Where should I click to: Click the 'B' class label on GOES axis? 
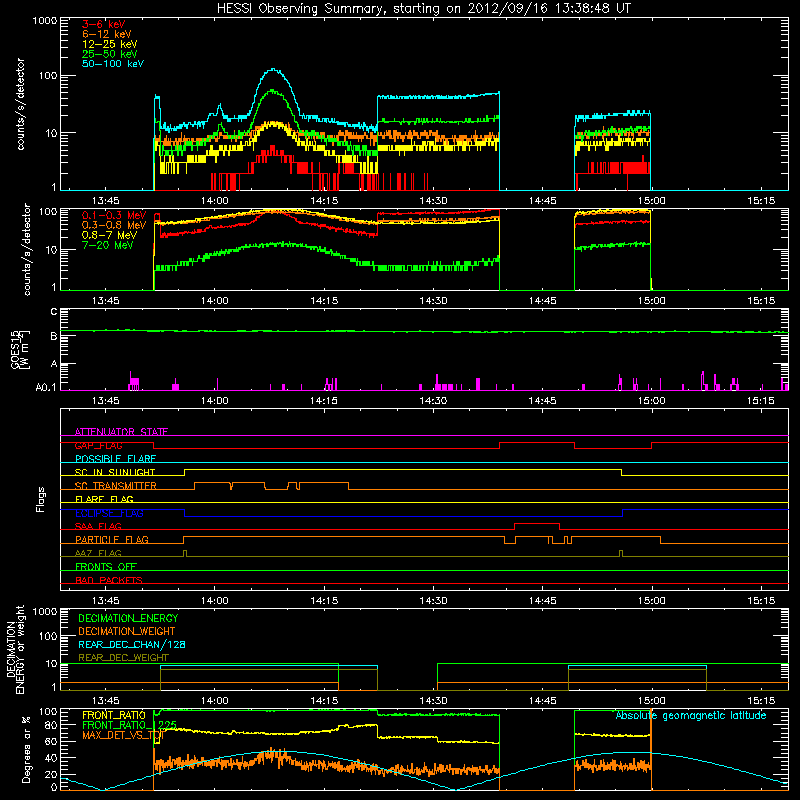coord(54,336)
